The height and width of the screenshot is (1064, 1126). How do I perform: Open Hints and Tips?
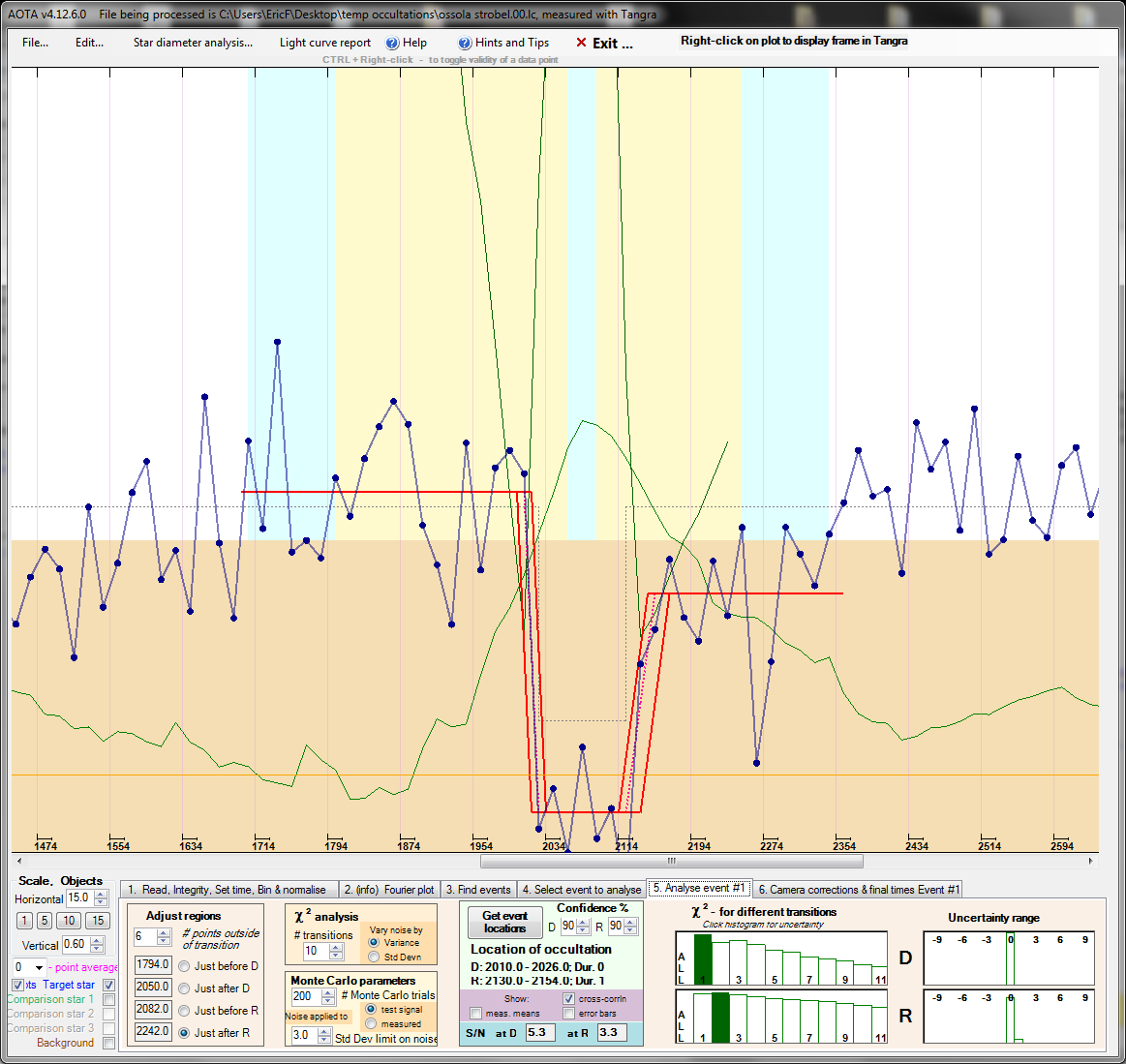click(511, 43)
